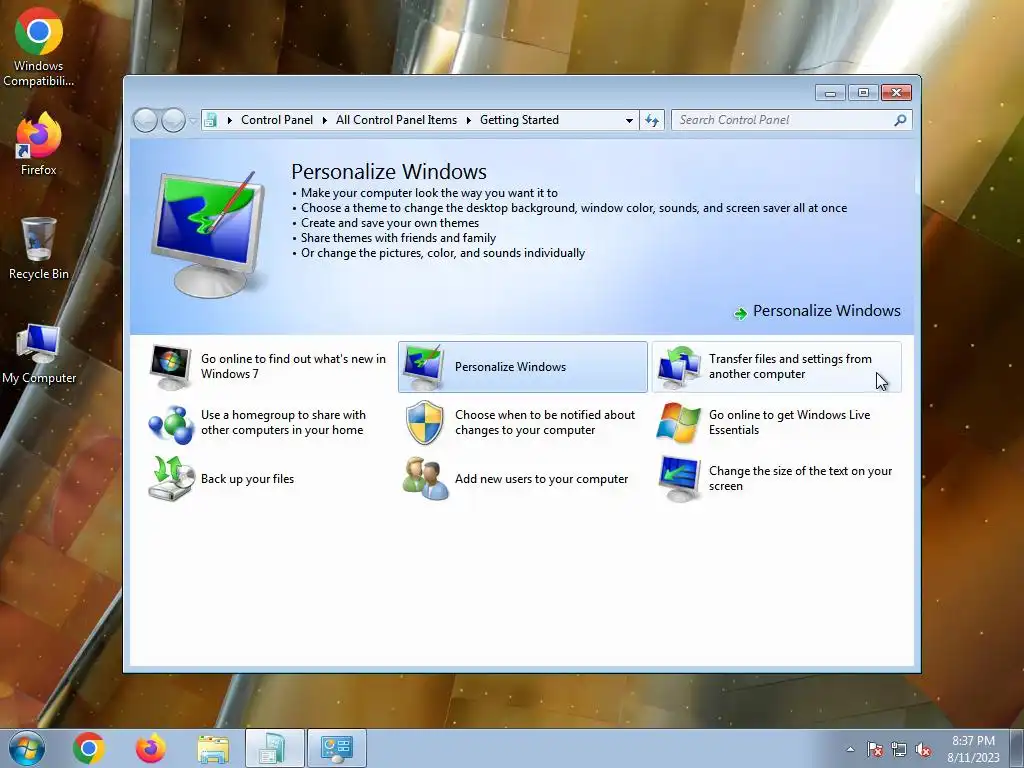The image size is (1024, 768).
Task: Click the text size monitor icon
Action: click(679, 479)
